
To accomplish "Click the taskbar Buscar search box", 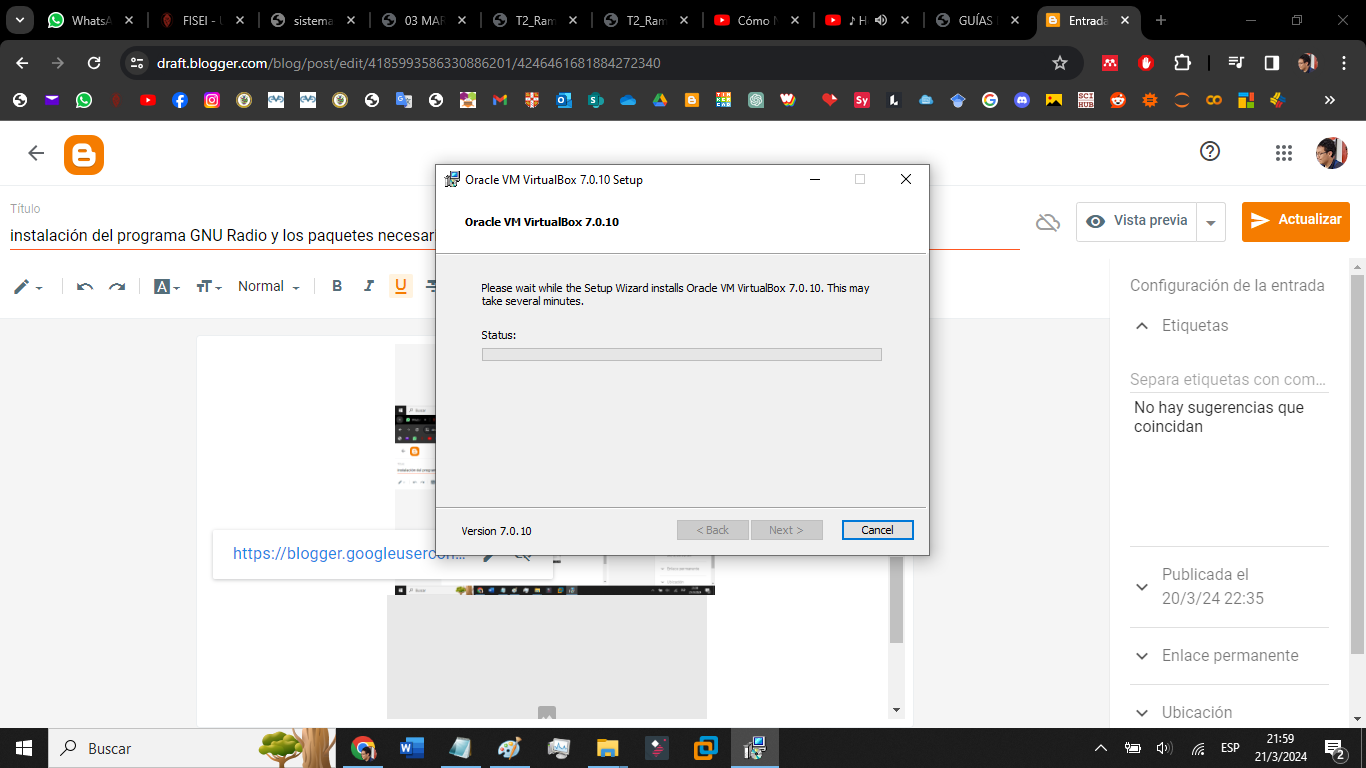I will (x=193, y=748).
